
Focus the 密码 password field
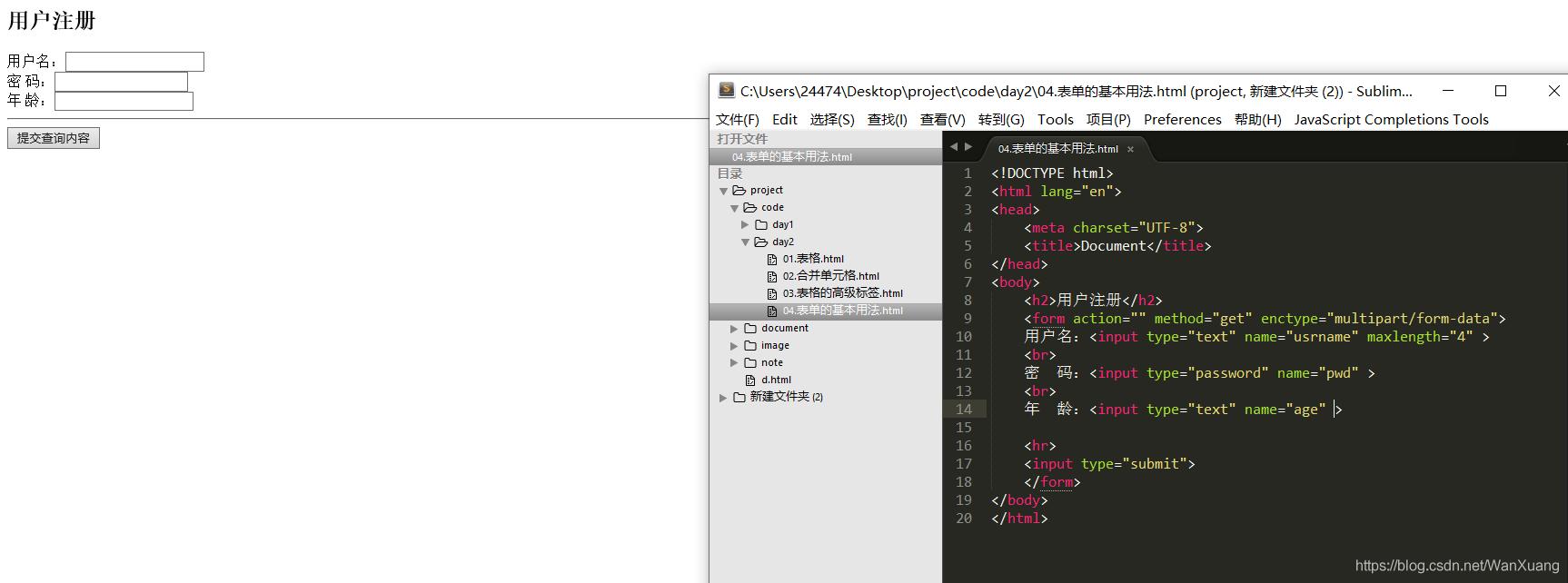point(121,82)
